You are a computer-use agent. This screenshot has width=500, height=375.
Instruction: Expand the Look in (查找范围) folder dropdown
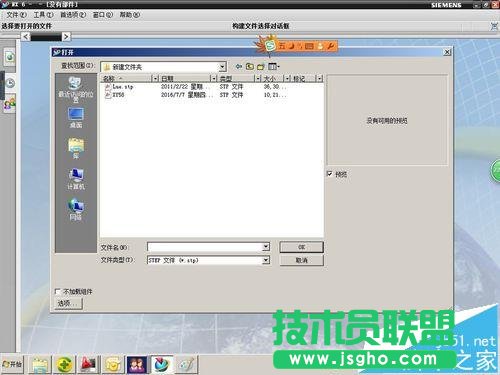point(222,67)
